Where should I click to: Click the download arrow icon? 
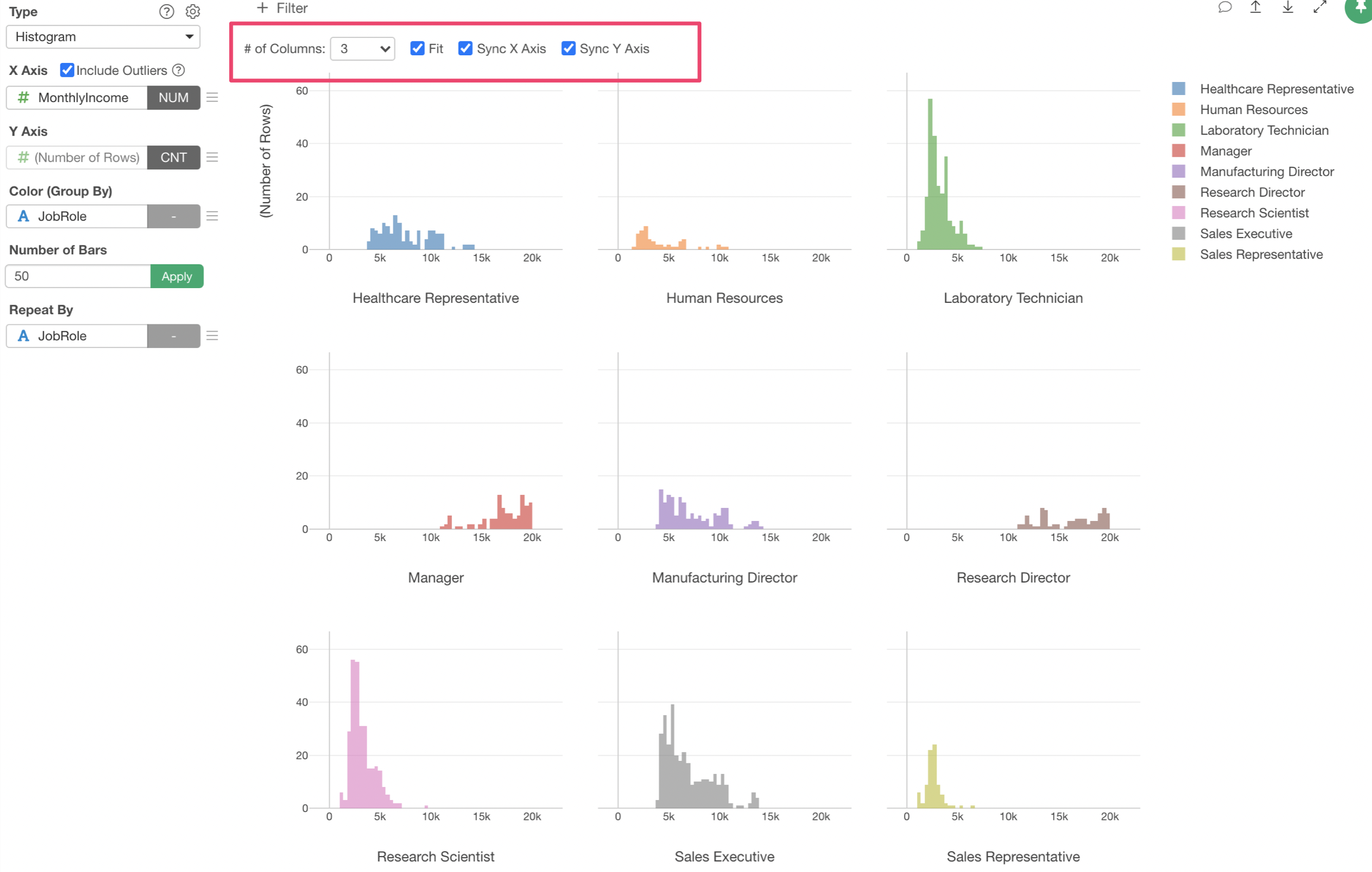pyautogui.click(x=1288, y=8)
